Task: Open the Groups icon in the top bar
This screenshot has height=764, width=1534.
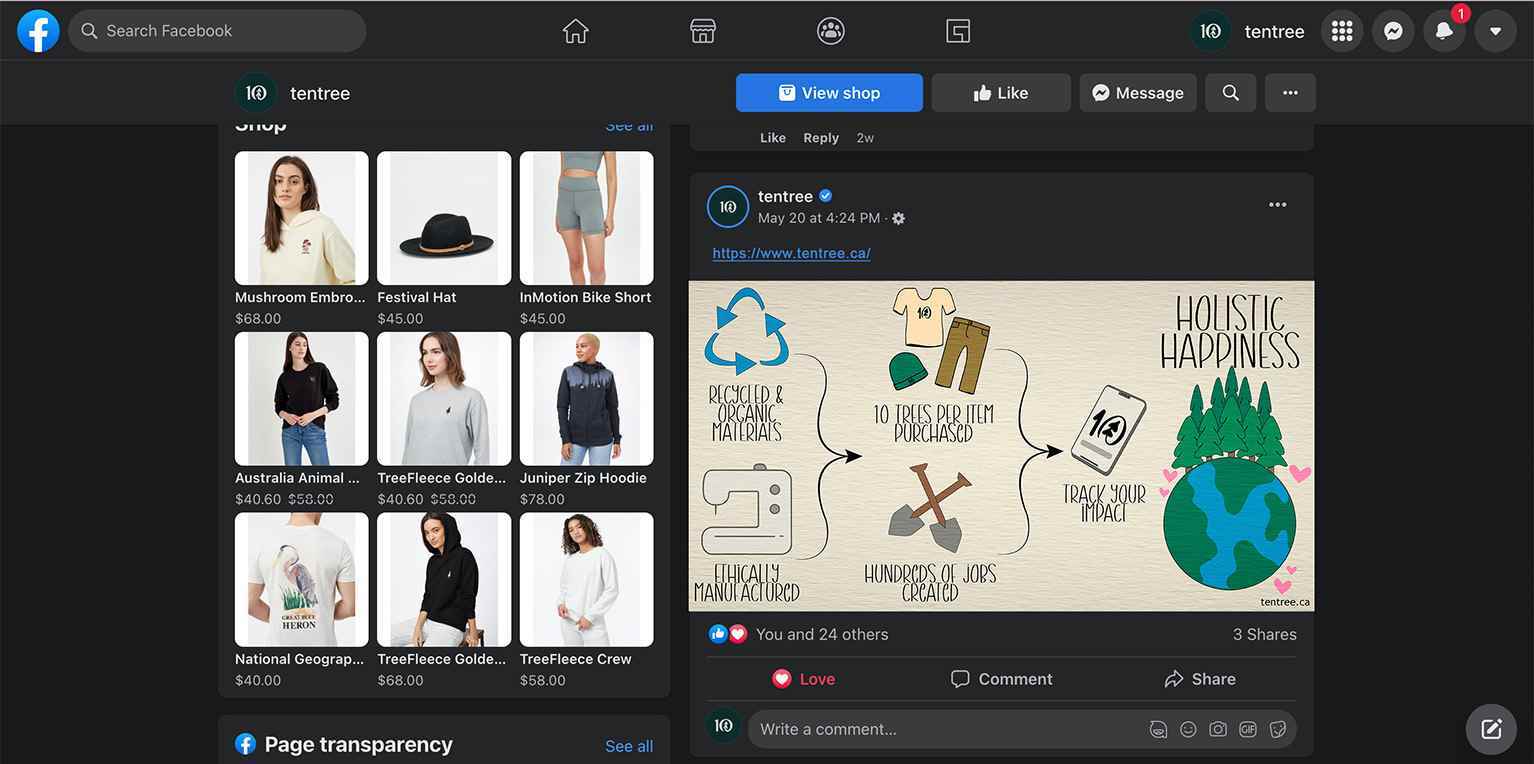Action: pyautogui.click(x=830, y=31)
